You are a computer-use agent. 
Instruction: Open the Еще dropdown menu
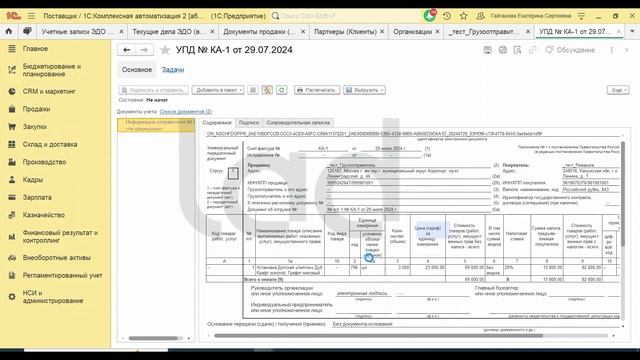pos(618,90)
